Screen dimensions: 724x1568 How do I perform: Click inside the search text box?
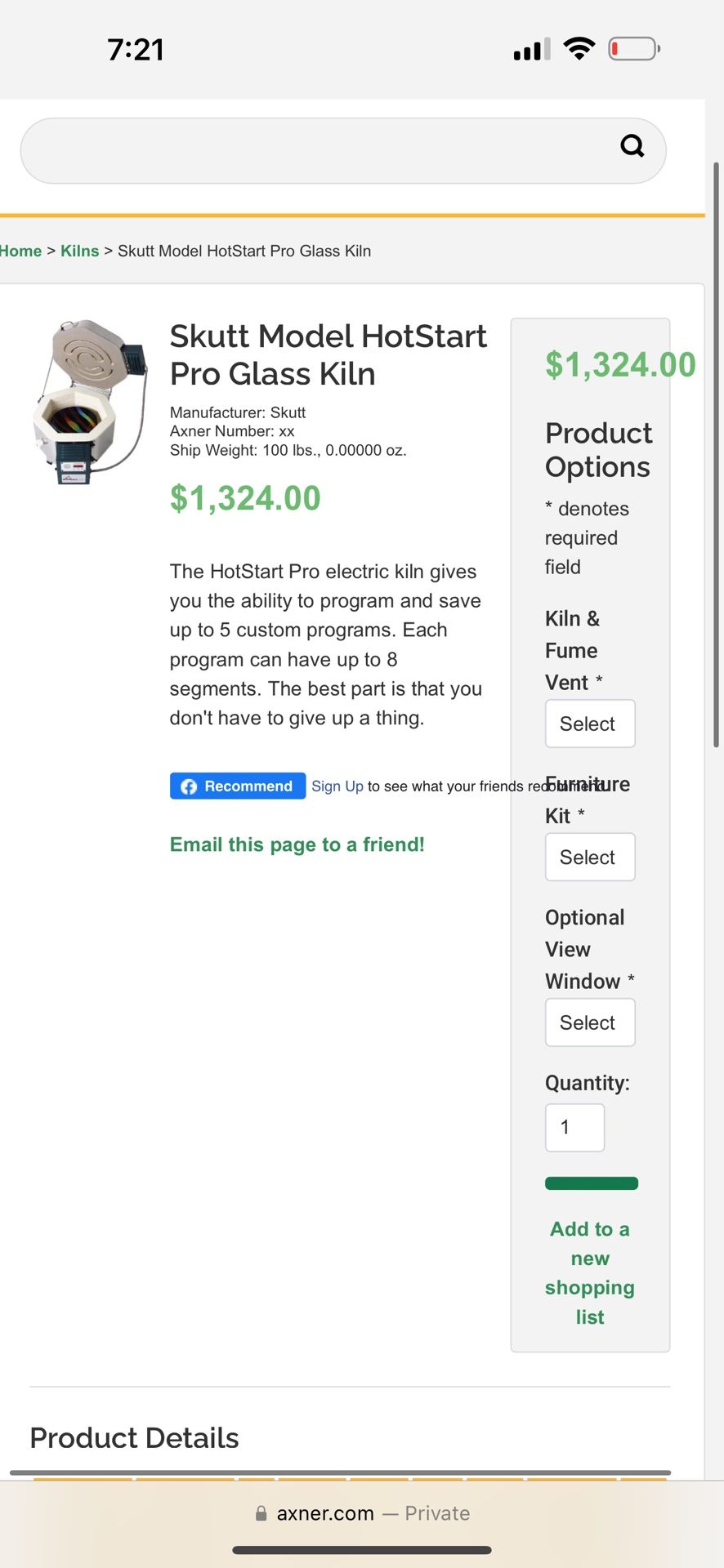319,150
